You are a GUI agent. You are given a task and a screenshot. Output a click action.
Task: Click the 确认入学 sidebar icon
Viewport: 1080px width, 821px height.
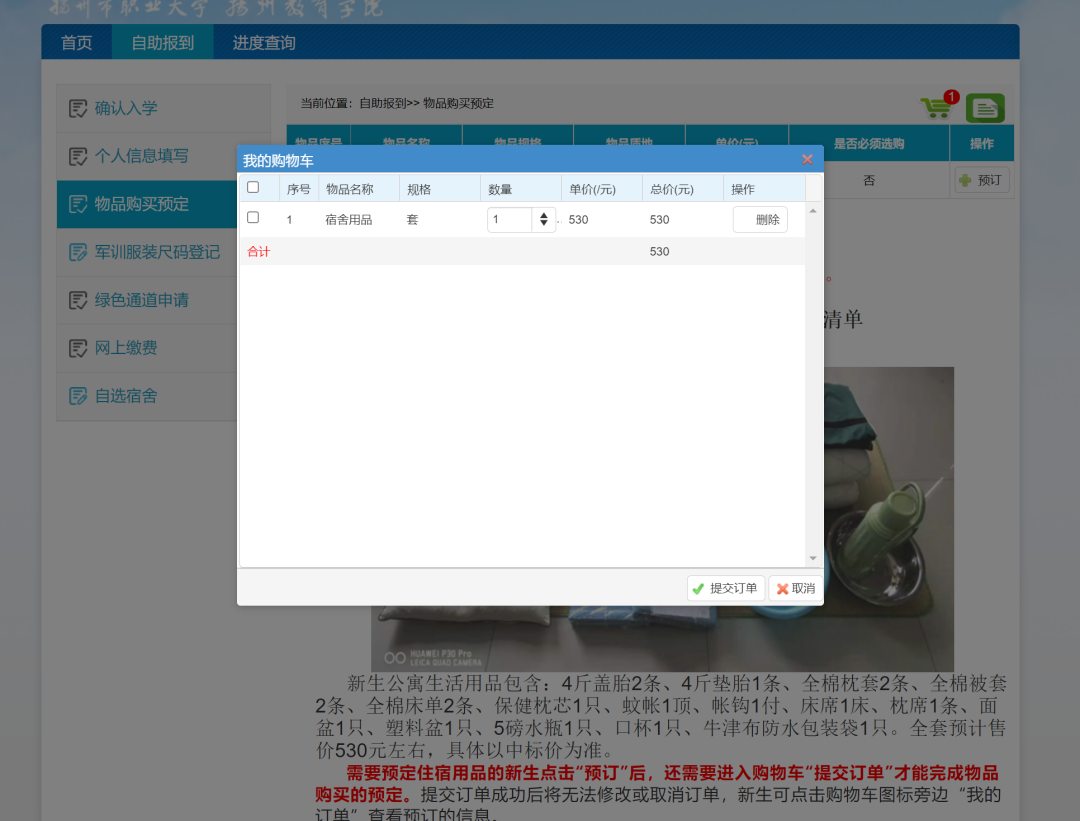pyautogui.click(x=78, y=108)
